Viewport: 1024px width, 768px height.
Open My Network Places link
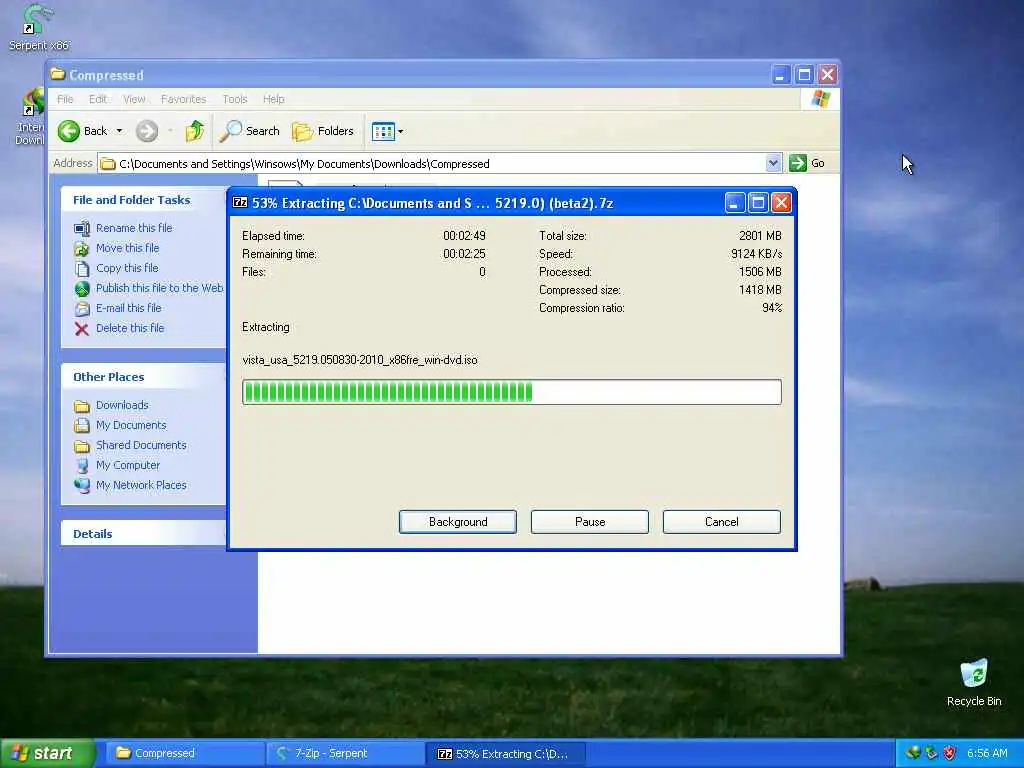141,485
